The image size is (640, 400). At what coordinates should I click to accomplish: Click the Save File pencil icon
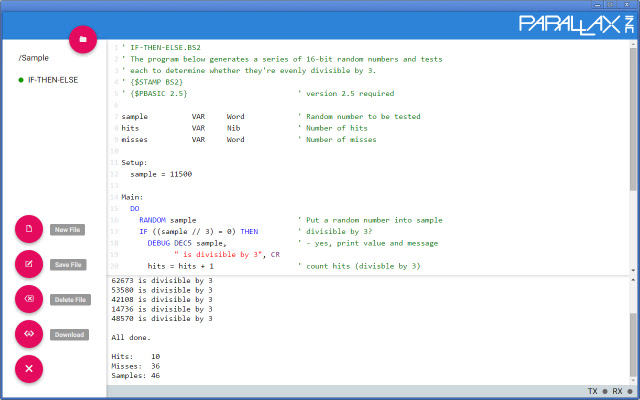(x=29, y=264)
